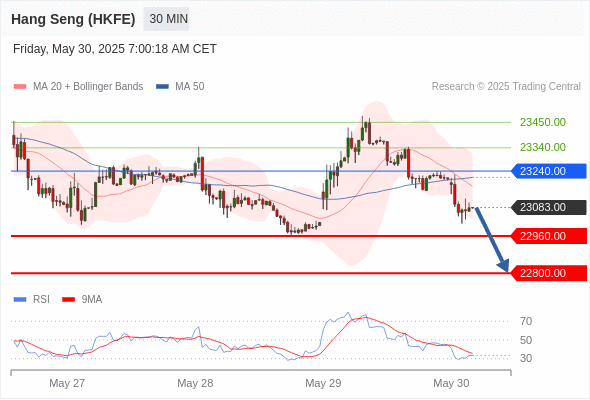Click the blue downward forecast arrow head
Viewport: 590px width, 400px height.
point(503,265)
